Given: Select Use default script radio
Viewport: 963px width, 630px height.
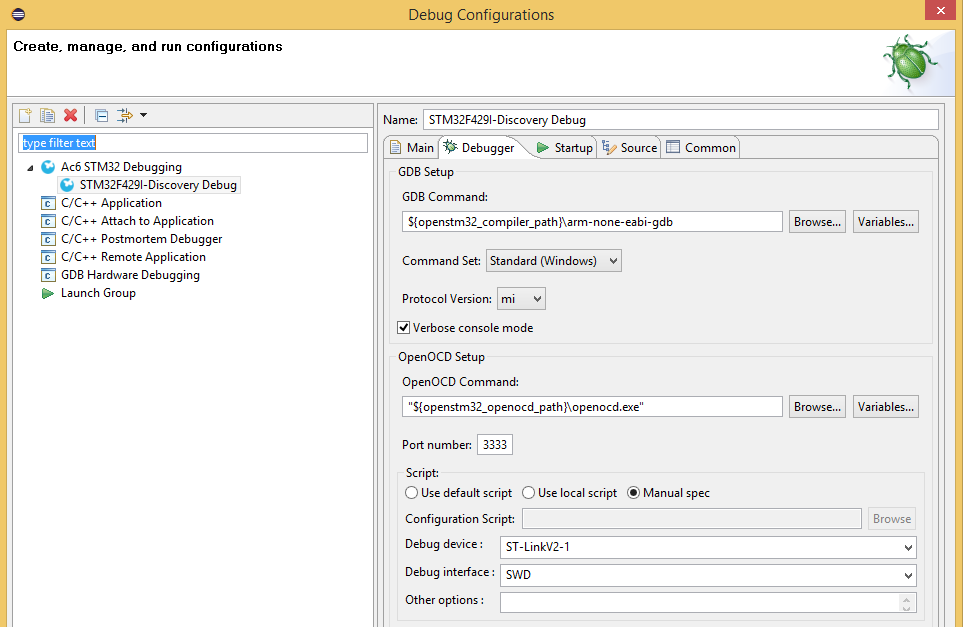Looking at the screenshot, I should [x=411, y=493].
